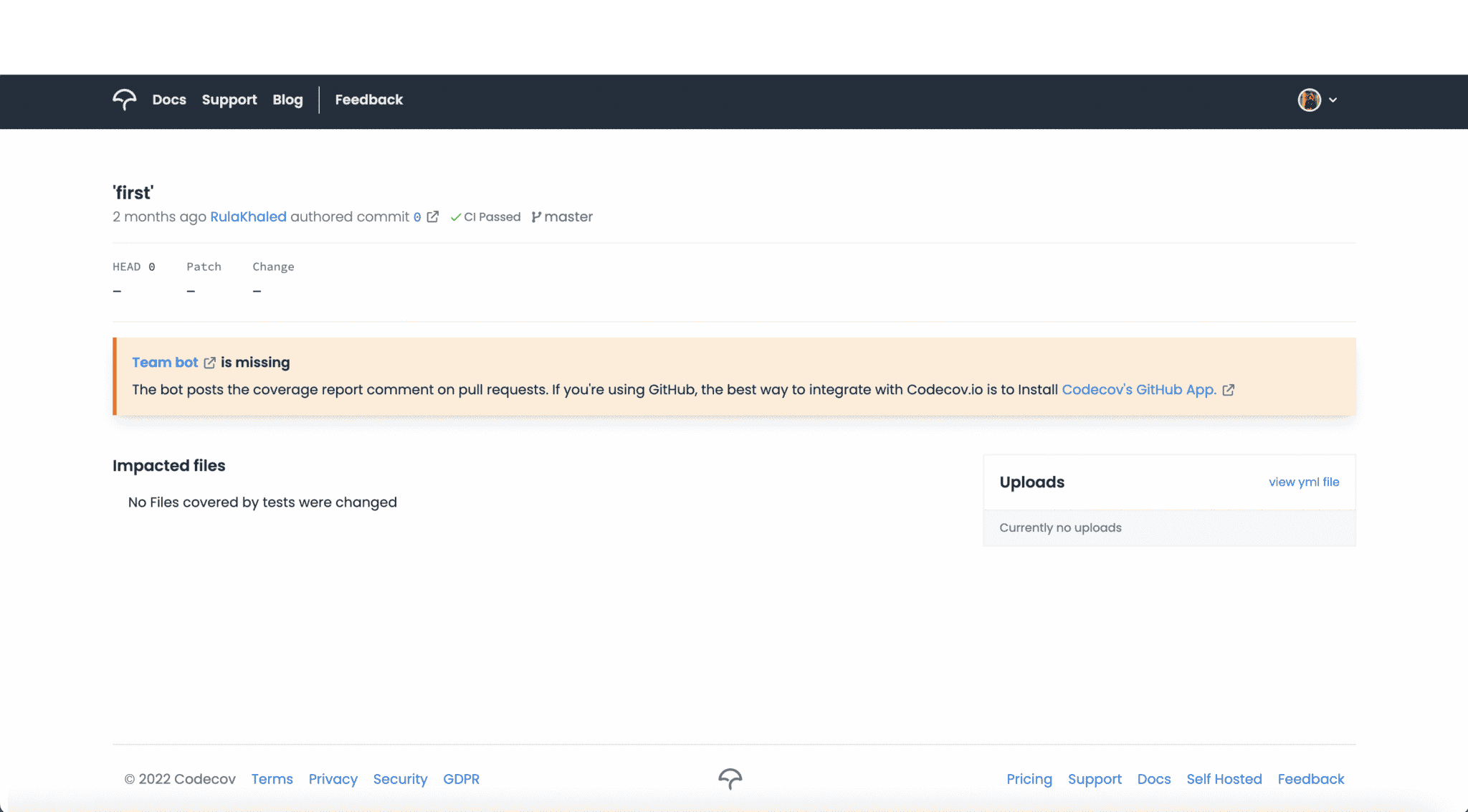
Task: Open the Feedback page from navbar
Action: (x=368, y=100)
